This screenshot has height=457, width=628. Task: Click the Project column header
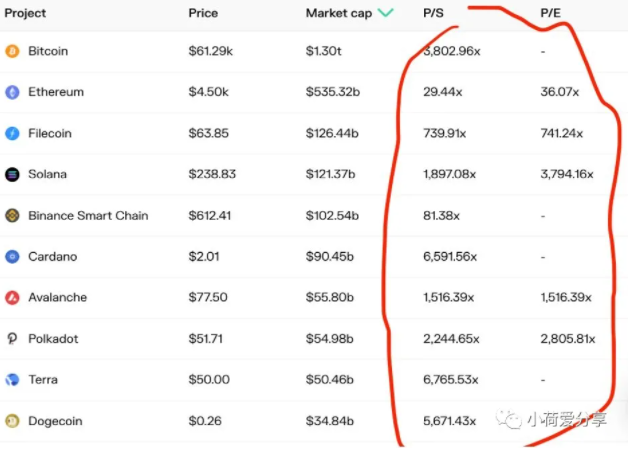pos(25,13)
